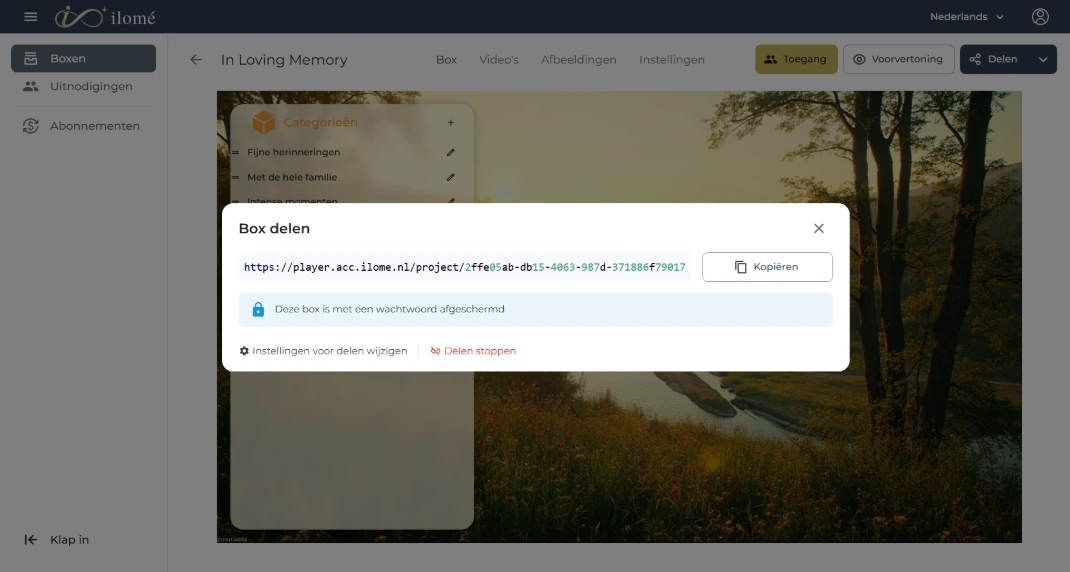Click the Toegang button
The image size is (1070, 572).
coord(796,59)
